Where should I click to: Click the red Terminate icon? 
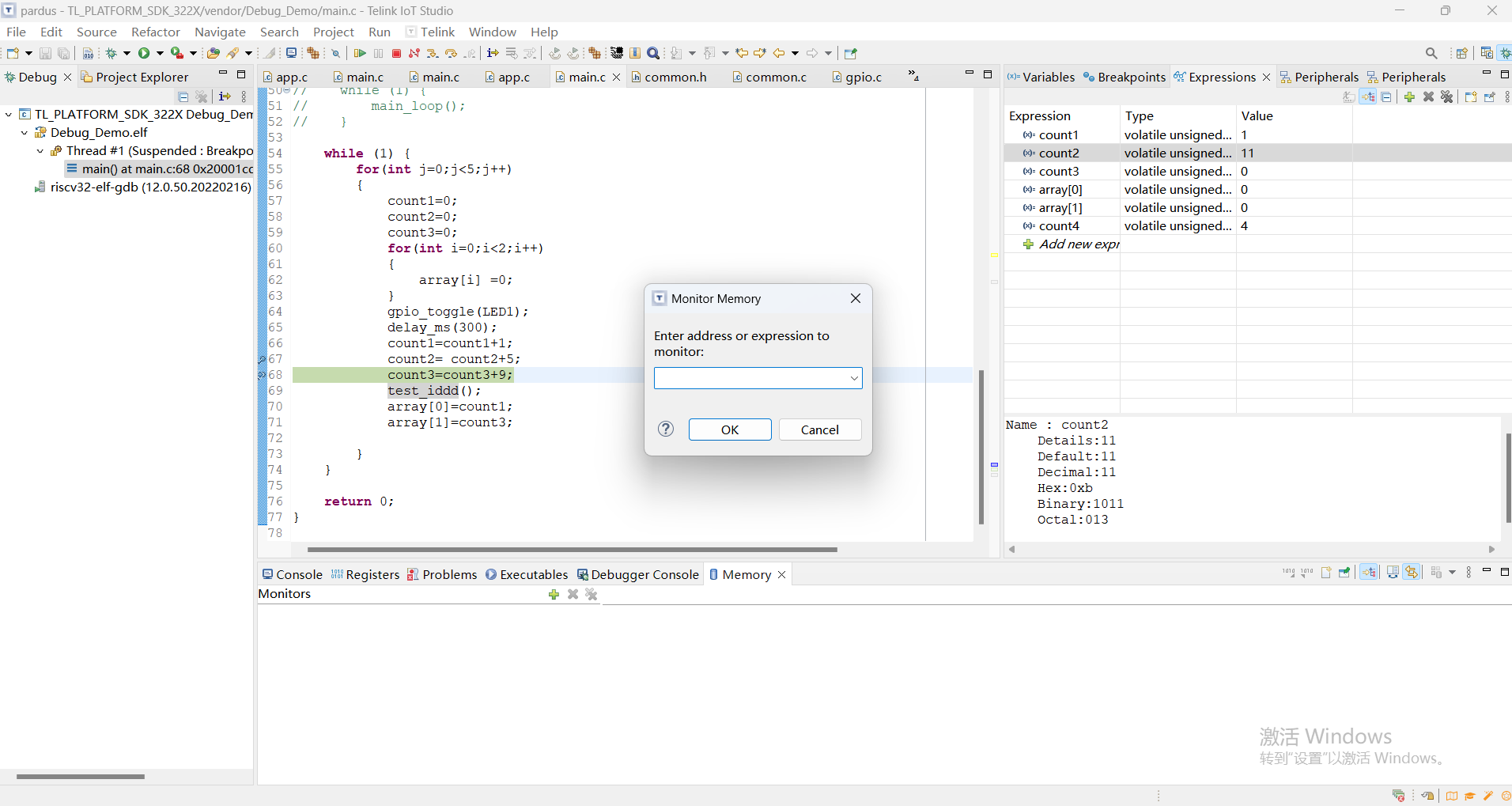[396, 53]
